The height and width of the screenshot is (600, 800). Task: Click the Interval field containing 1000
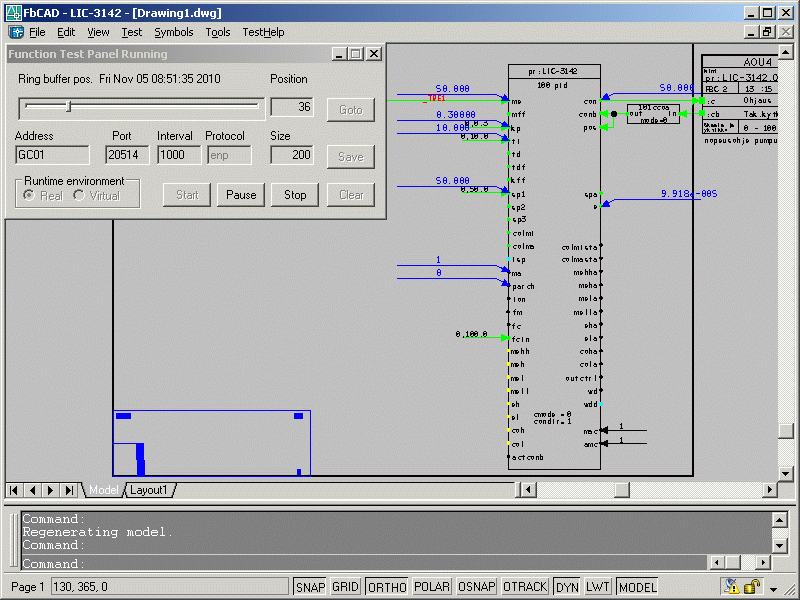coord(179,155)
